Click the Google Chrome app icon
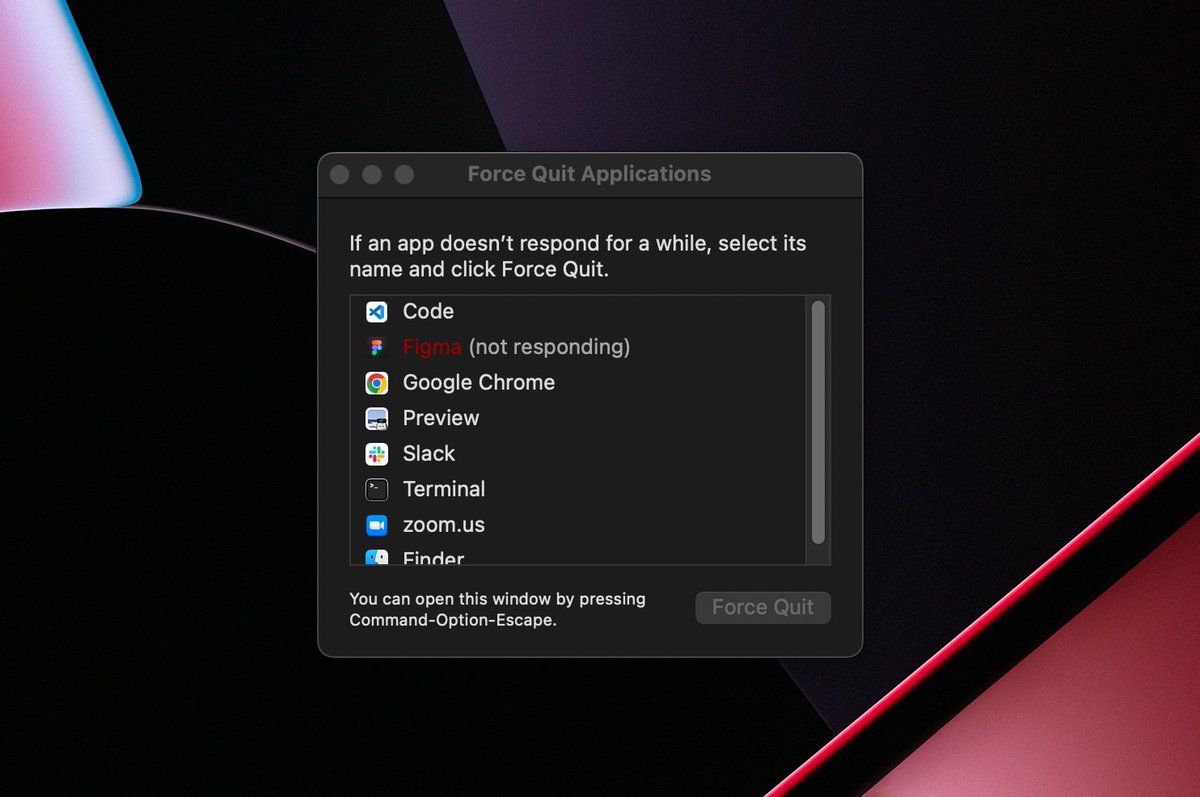The width and height of the screenshot is (1200, 797). pos(376,383)
